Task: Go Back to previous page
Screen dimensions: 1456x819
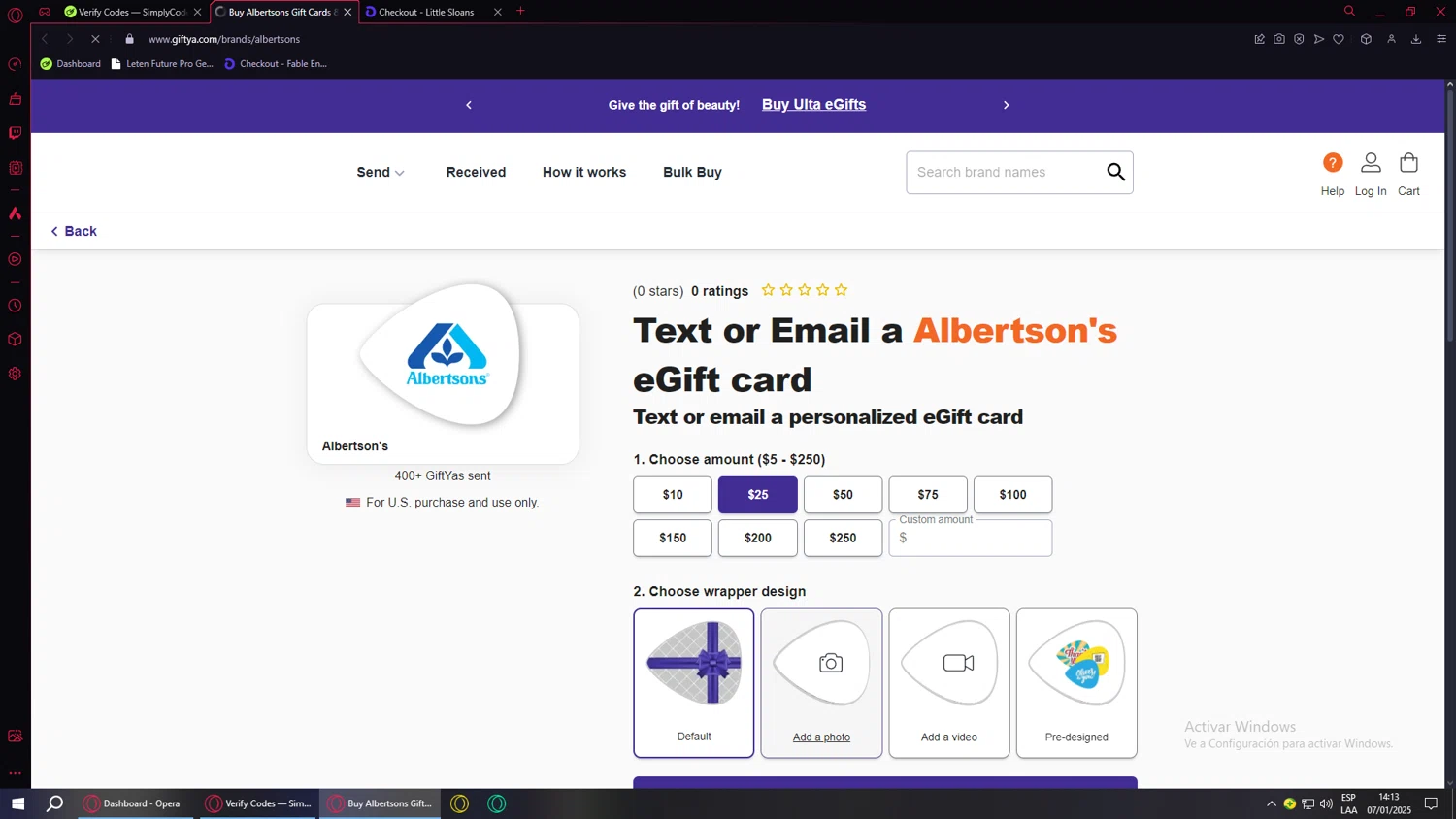Action: point(74,231)
